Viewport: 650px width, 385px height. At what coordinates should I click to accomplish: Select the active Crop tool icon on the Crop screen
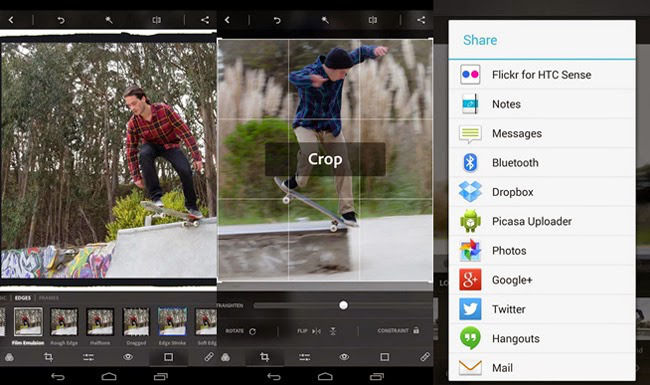point(264,357)
